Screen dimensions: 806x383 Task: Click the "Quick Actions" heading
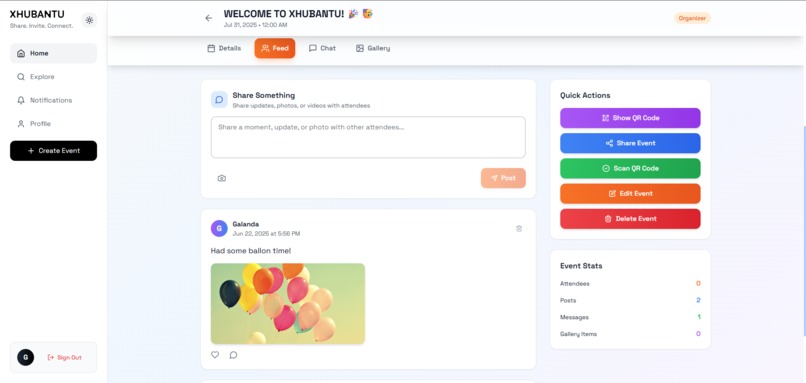pos(585,96)
